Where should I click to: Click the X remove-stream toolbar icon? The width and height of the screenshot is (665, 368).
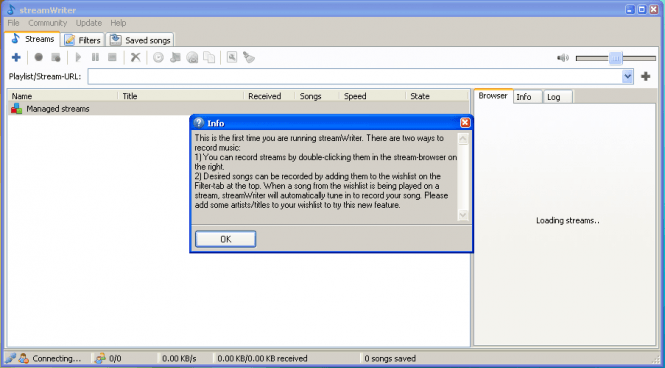pyautogui.click(x=135, y=57)
